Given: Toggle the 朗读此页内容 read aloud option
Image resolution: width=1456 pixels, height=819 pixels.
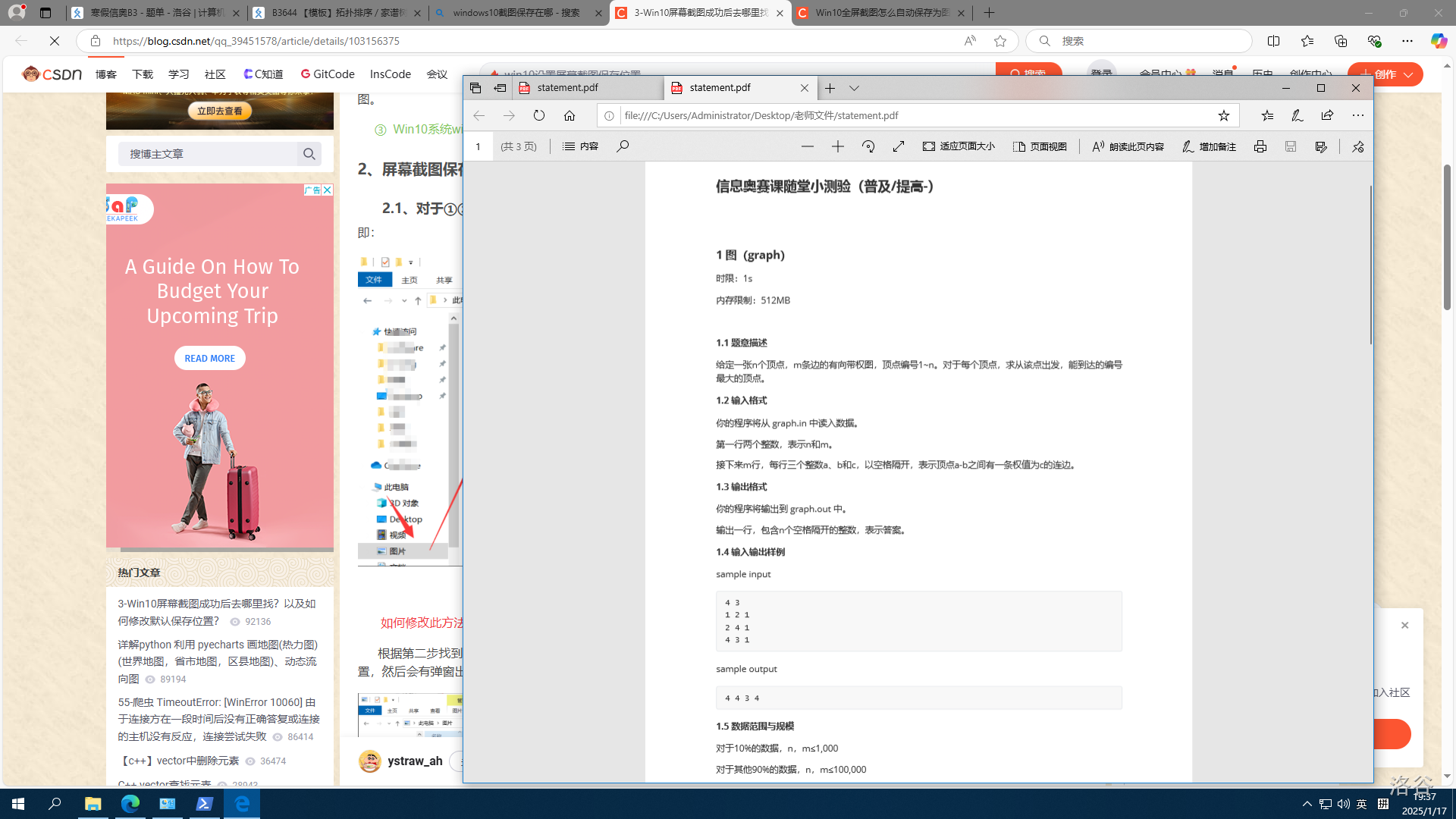Looking at the screenshot, I should coord(1128,146).
